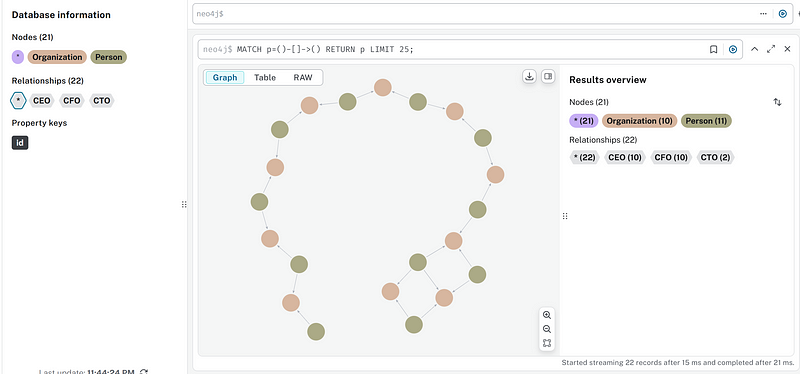Switch to the Graph view tab
Screen dimensions: 800x374
click(225, 78)
